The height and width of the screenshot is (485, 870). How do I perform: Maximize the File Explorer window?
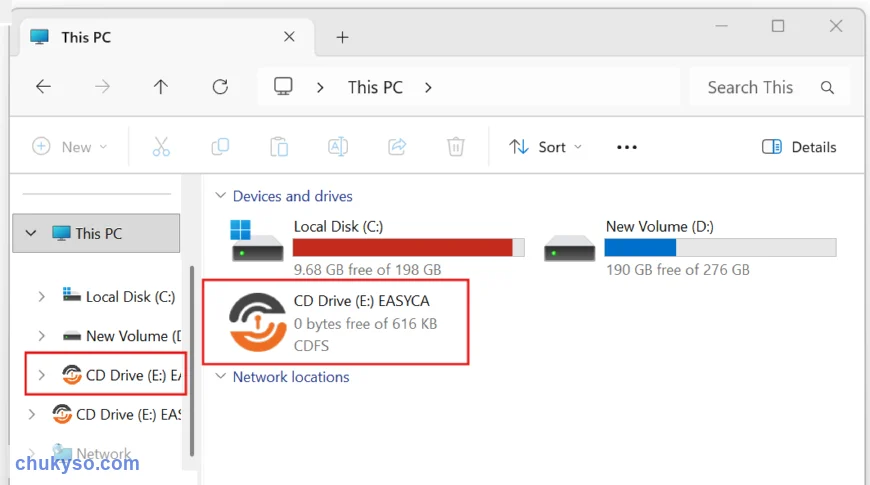point(778,26)
